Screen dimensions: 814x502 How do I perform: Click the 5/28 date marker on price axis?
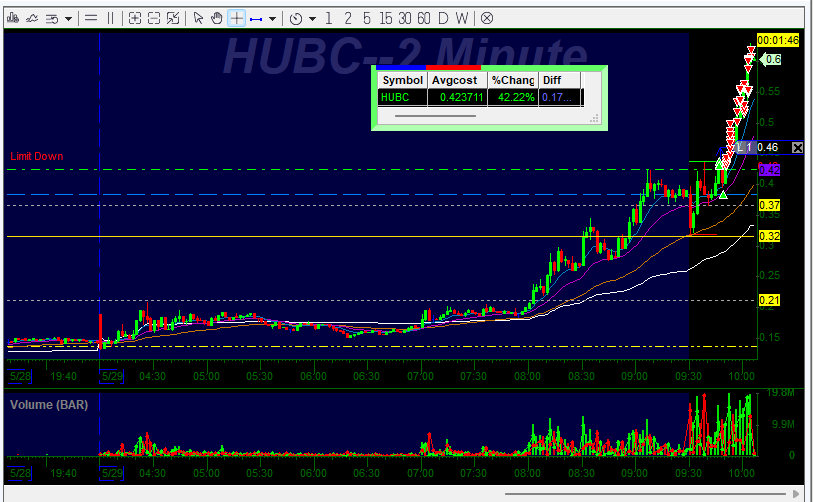tap(20, 376)
